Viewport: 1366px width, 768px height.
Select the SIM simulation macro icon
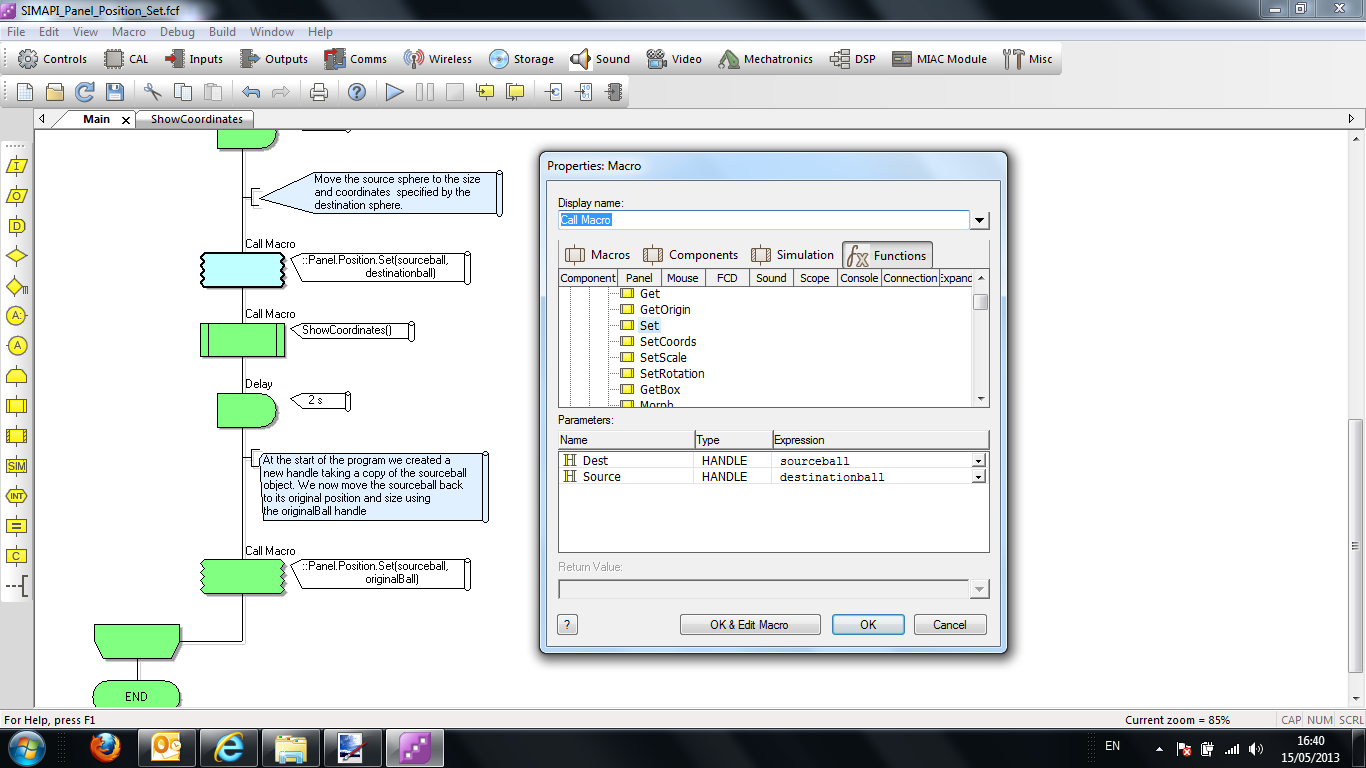tap(17, 466)
